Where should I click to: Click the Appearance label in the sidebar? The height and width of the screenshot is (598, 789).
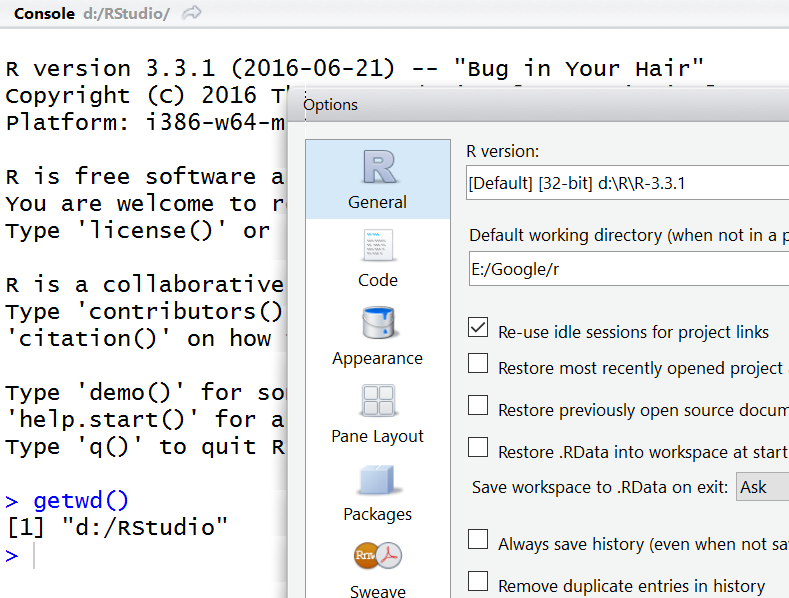pos(378,358)
